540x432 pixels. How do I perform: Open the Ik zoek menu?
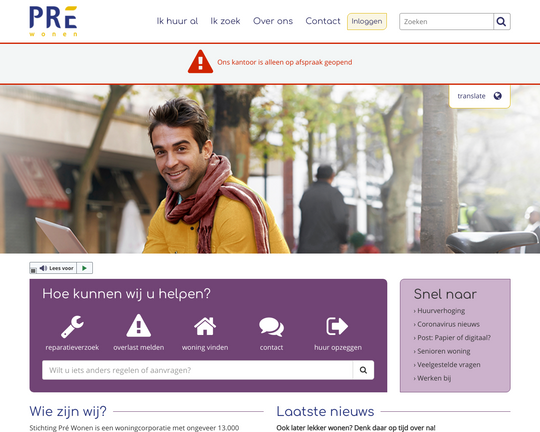(225, 21)
